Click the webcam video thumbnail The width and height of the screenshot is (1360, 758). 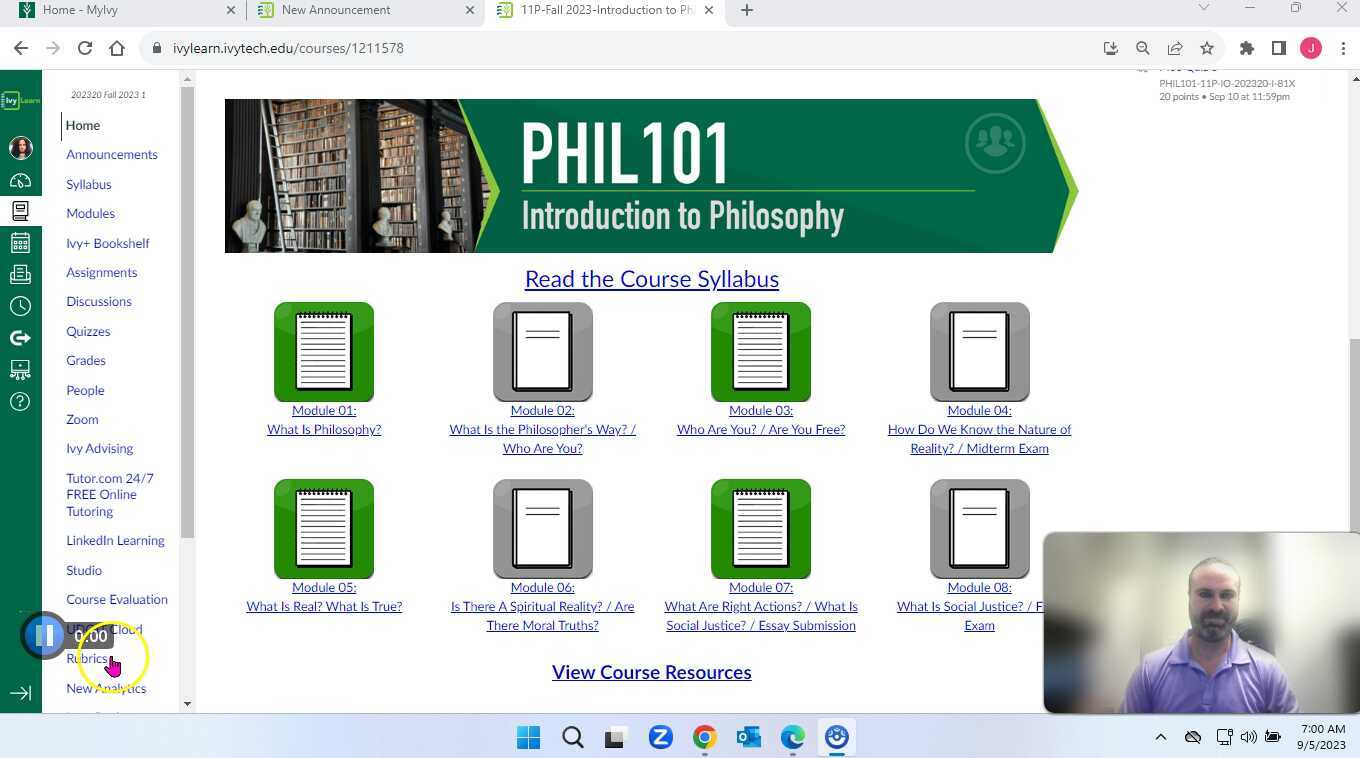point(1200,620)
